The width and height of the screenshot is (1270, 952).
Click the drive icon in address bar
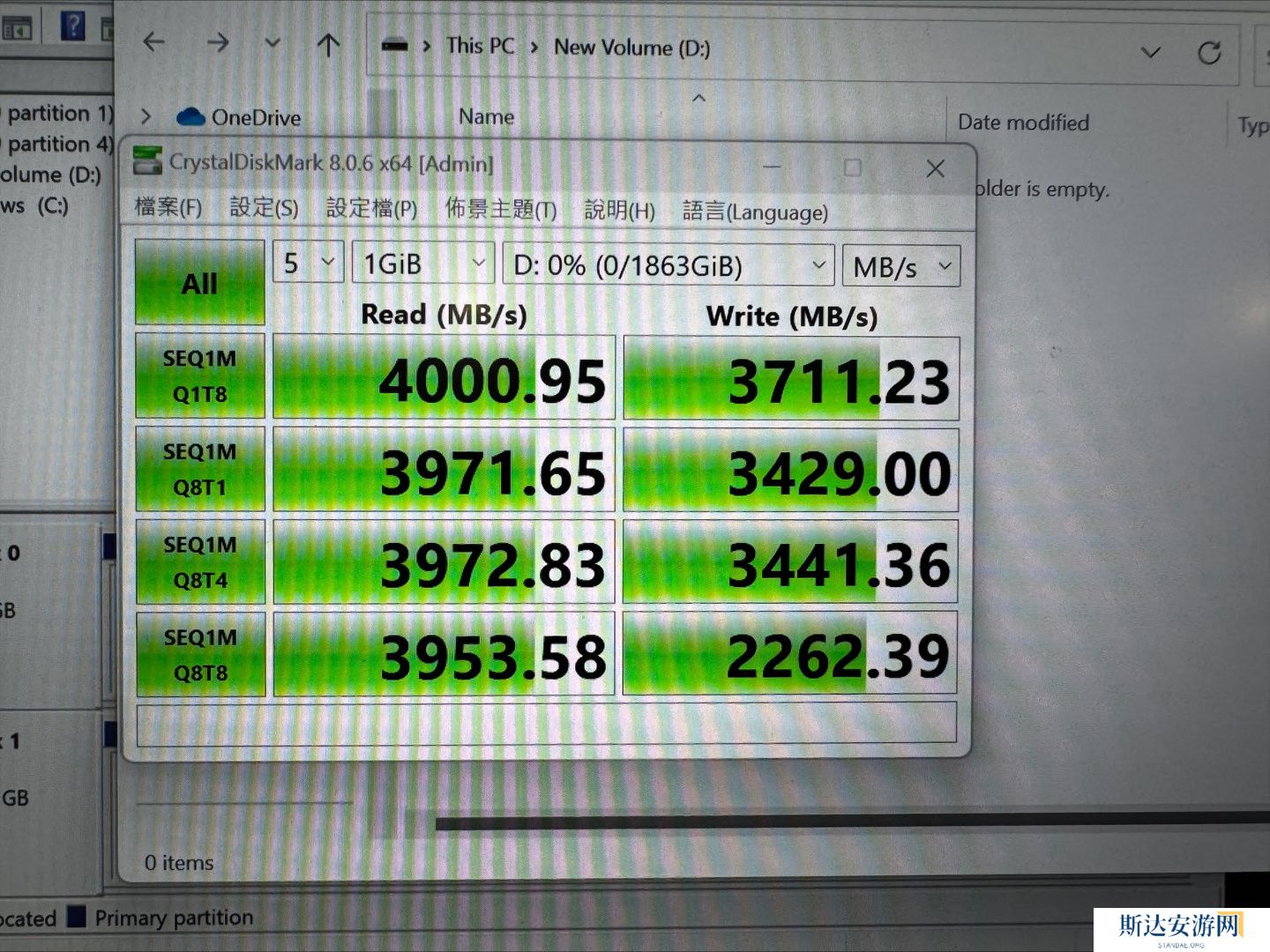click(x=394, y=45)
